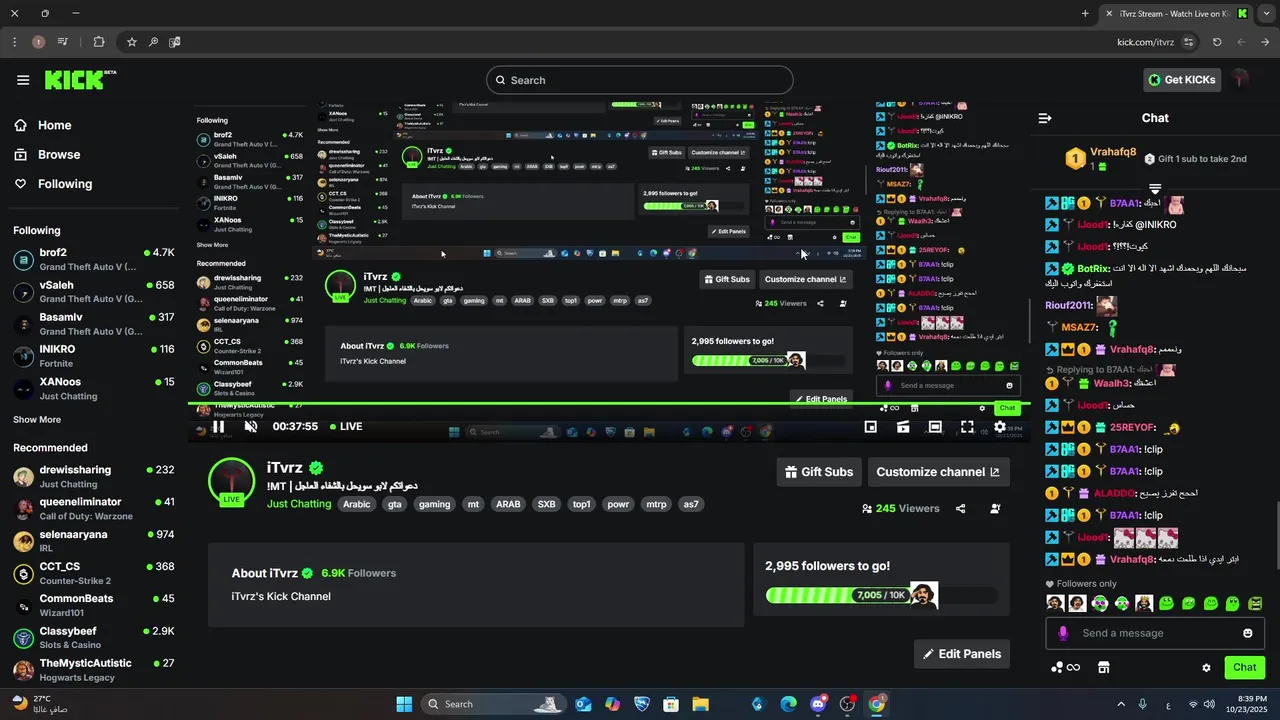Select the gaming tag
Screen dimensions: 1280x720
pos(434,504)
